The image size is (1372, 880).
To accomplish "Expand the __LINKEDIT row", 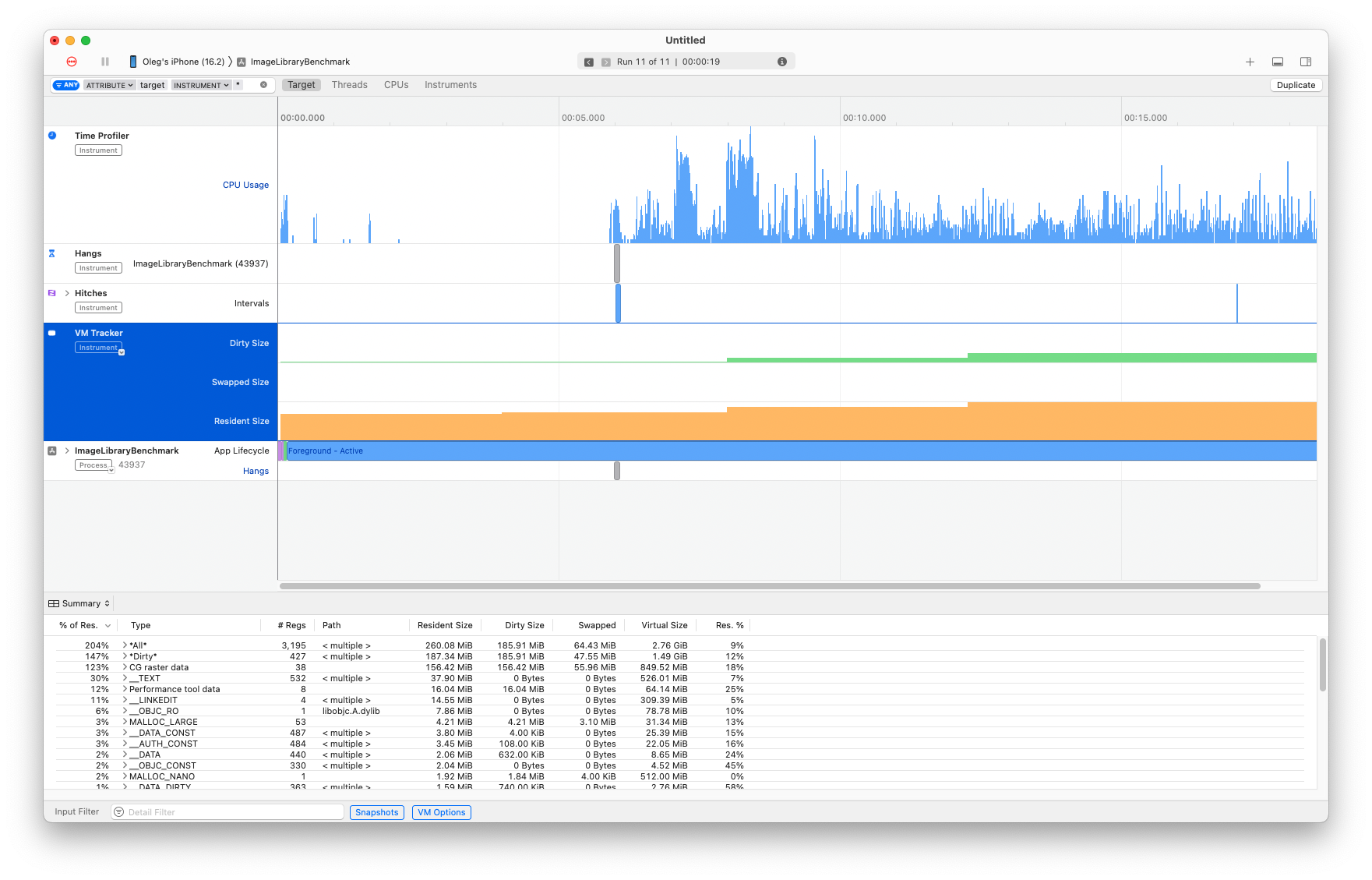I will 125,700.
